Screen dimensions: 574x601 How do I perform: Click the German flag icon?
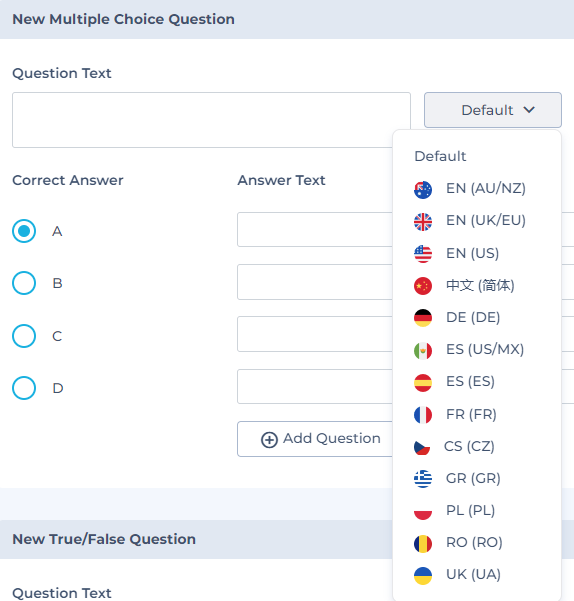(x=423, y=318)
